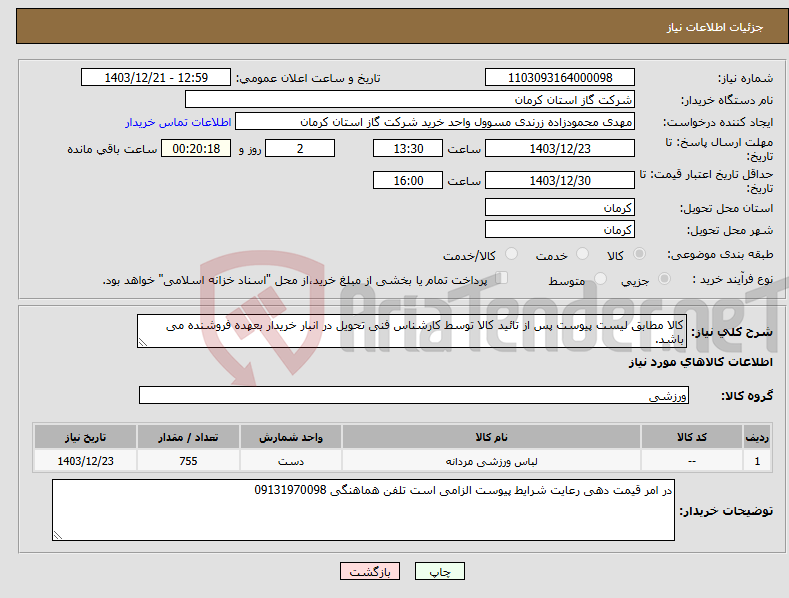The height and width of the screenshot is (598, 789).
Task: Select the کالا radio button
Action: click(640, 254)
